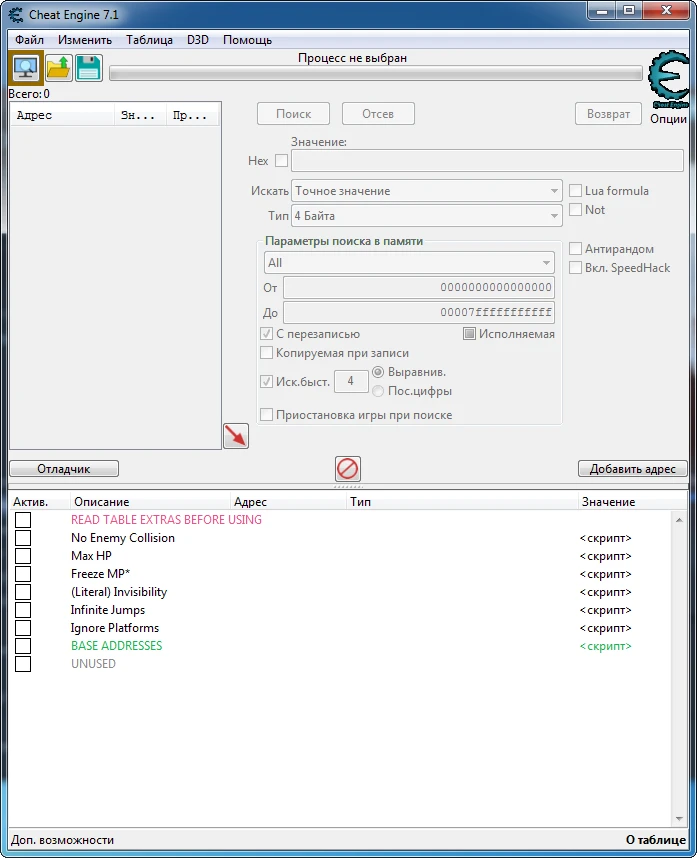Click the Добавить адрес button
Screen dimensions: 697x858
click(x=632, y=469)
